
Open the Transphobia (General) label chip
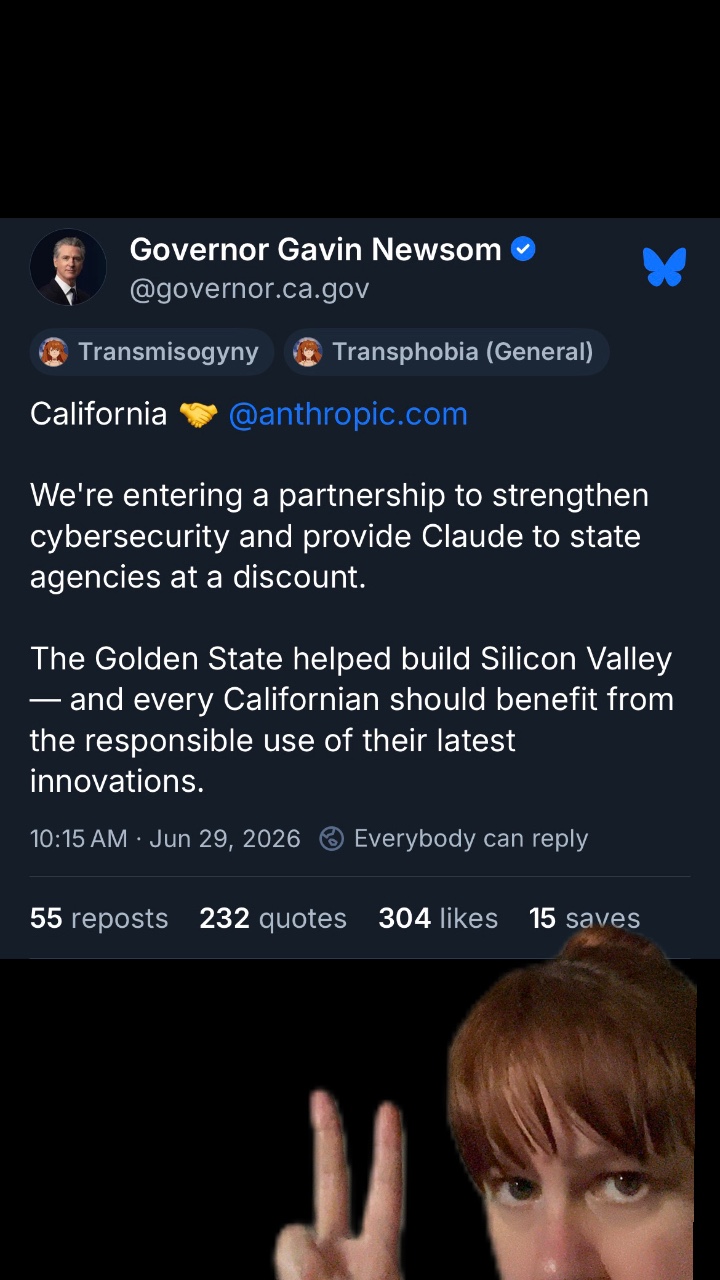click(x=447, y=352)
